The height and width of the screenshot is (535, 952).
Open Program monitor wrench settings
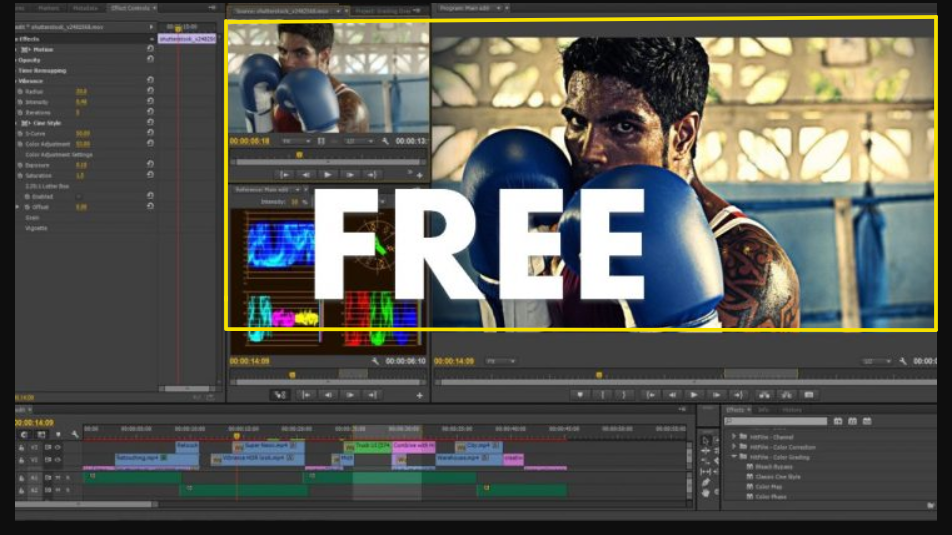902,361
